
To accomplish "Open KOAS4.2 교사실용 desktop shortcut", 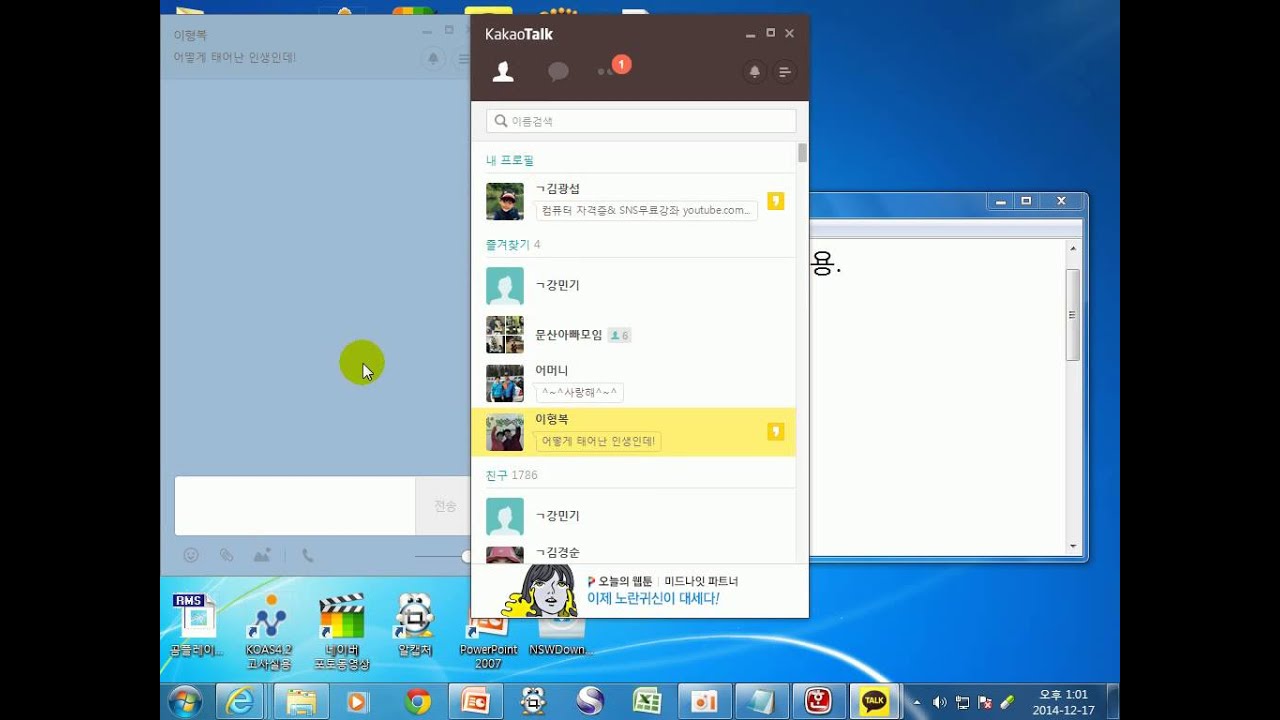I will (268, 631).
